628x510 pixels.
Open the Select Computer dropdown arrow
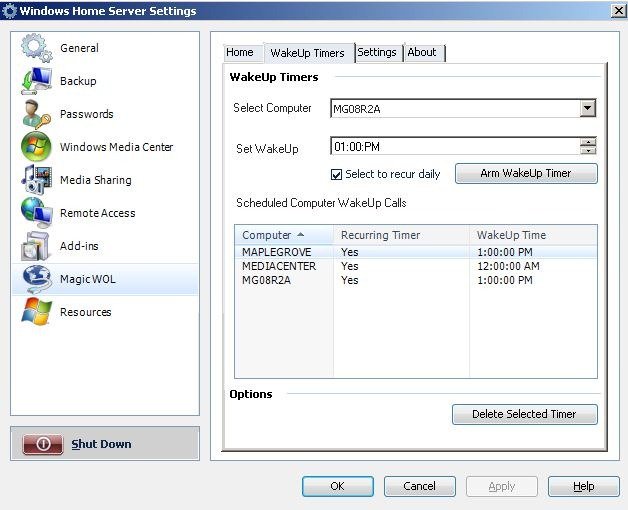tap(588, 108)
